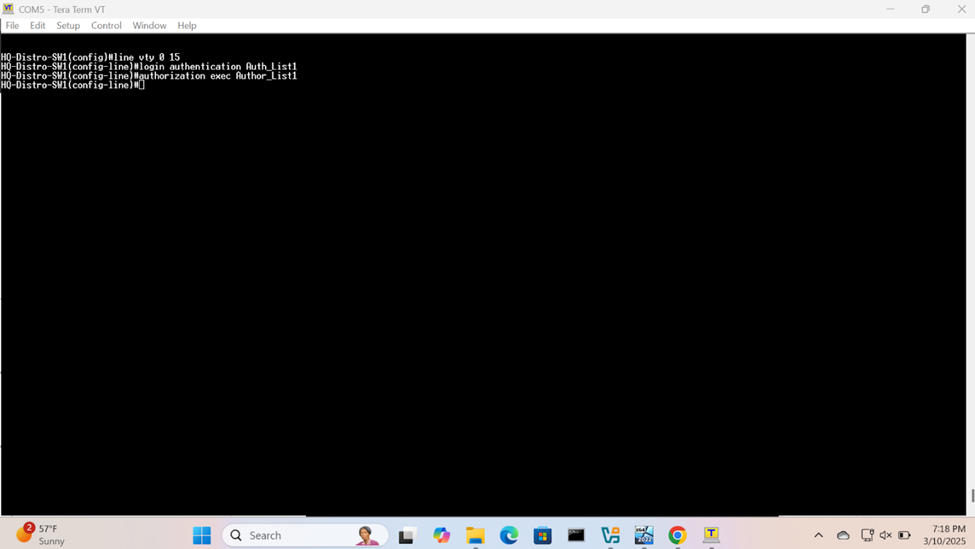Click the battery tray icon
The width and height of the screenshot is (975, 549).
[904, 535]
